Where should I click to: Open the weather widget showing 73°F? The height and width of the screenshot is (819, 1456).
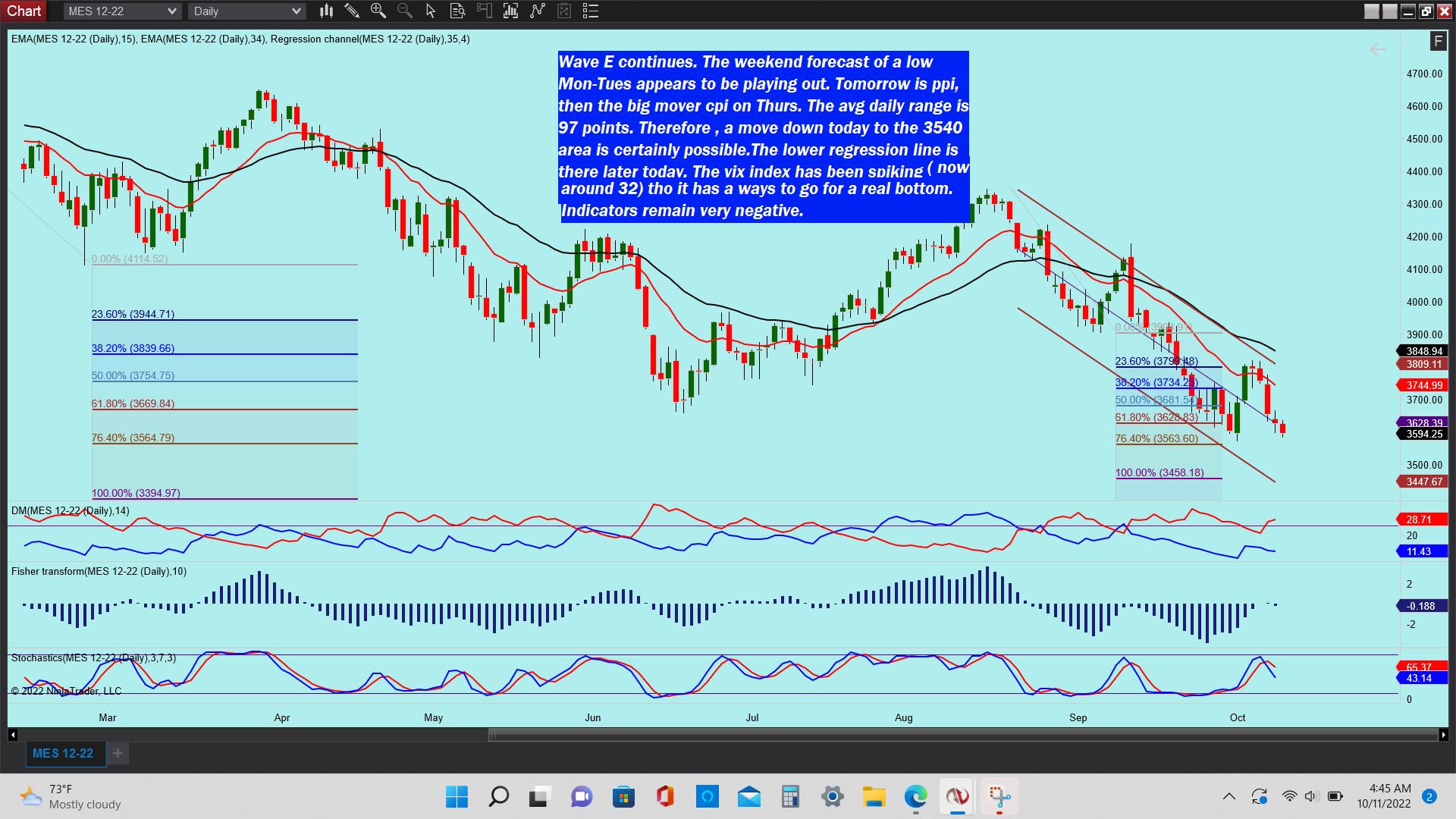[x=70, y=796]
